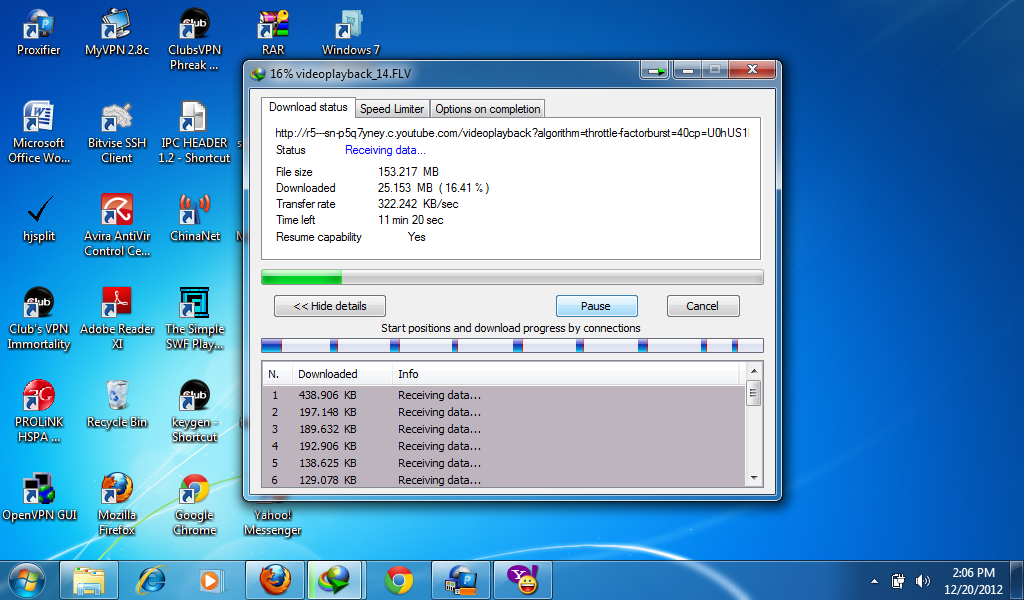Open Bitvise SSH Client icon

tap(116, 132)
